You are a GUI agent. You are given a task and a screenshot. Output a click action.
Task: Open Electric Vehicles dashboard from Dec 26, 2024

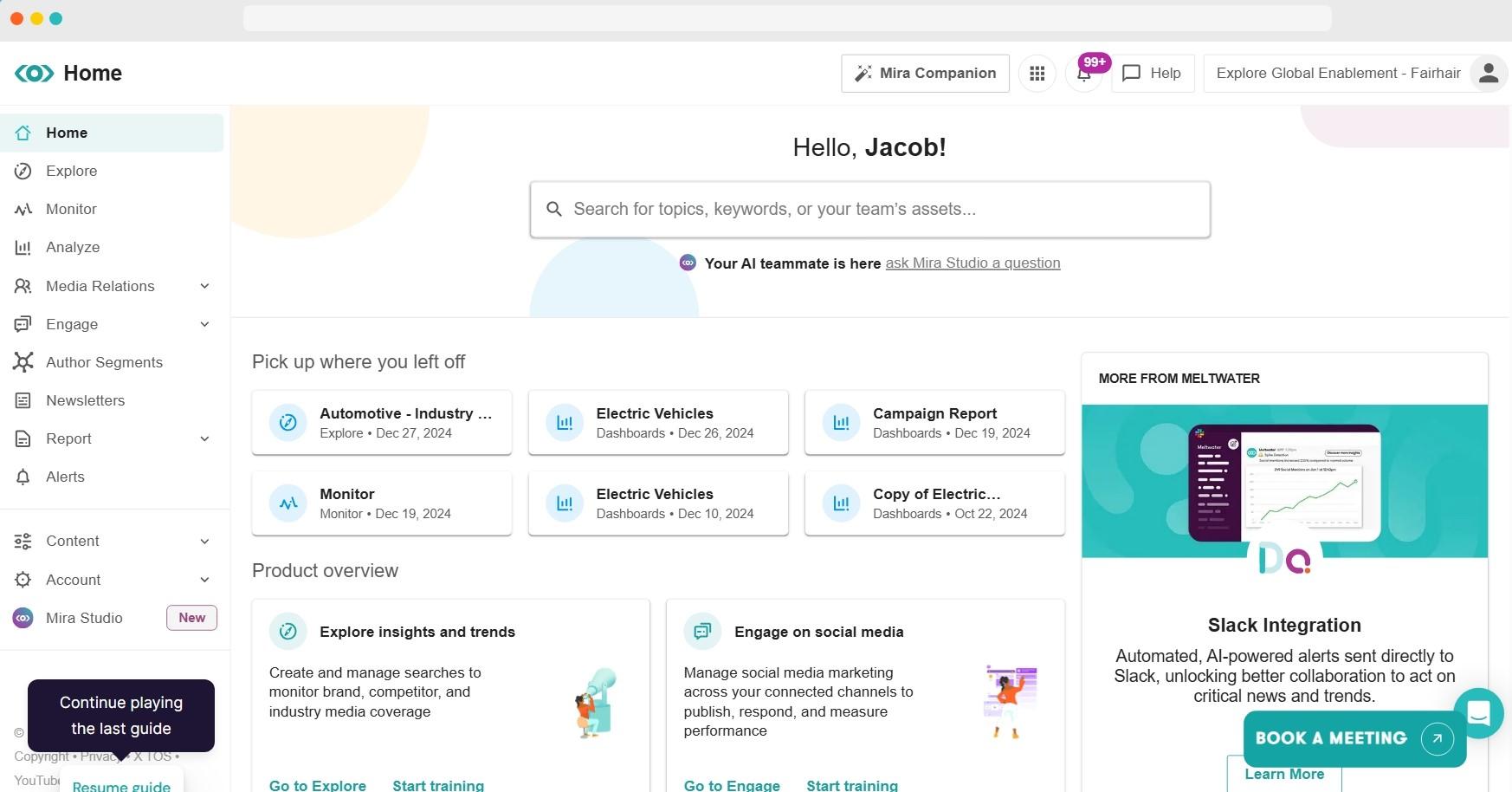658,423
